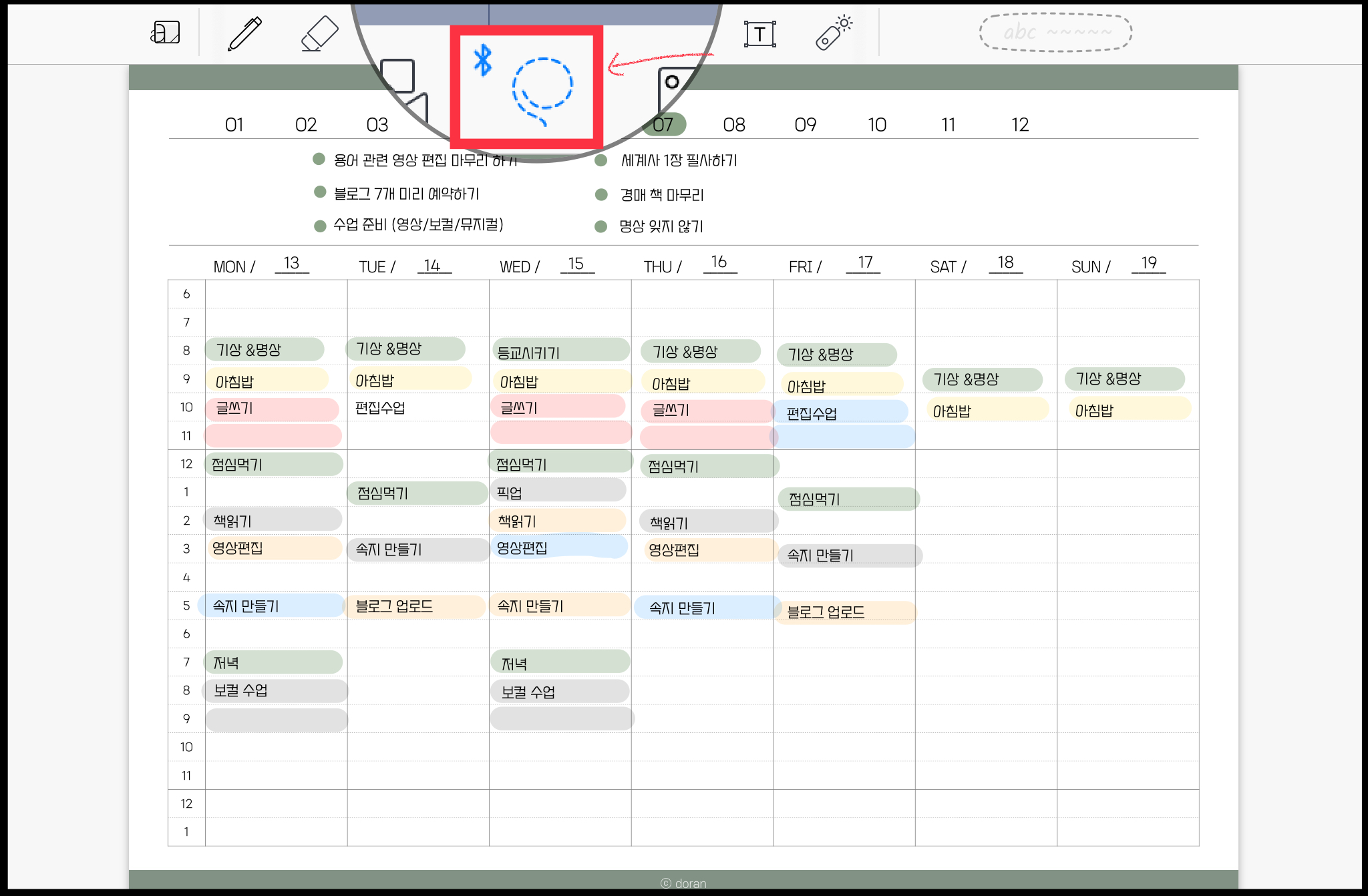
Task: Click the dashed abc stroke preview
Action: click(1055, 32)
